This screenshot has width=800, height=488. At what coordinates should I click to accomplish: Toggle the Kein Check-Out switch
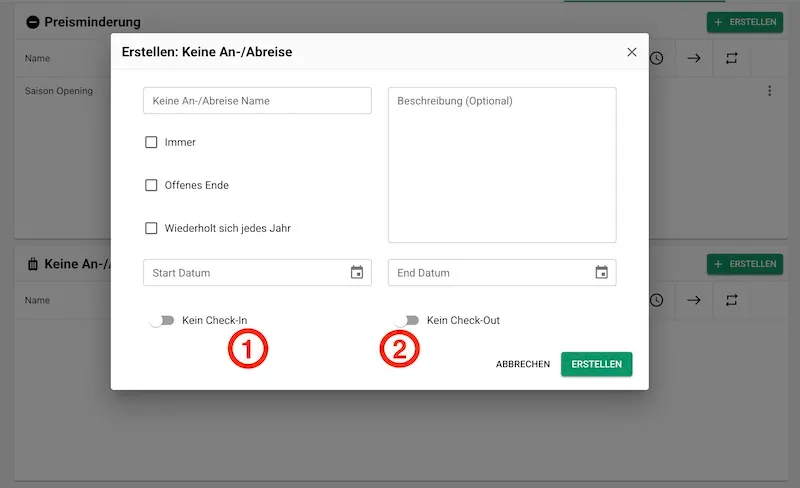pyautogui.click(x=407, y=321)
